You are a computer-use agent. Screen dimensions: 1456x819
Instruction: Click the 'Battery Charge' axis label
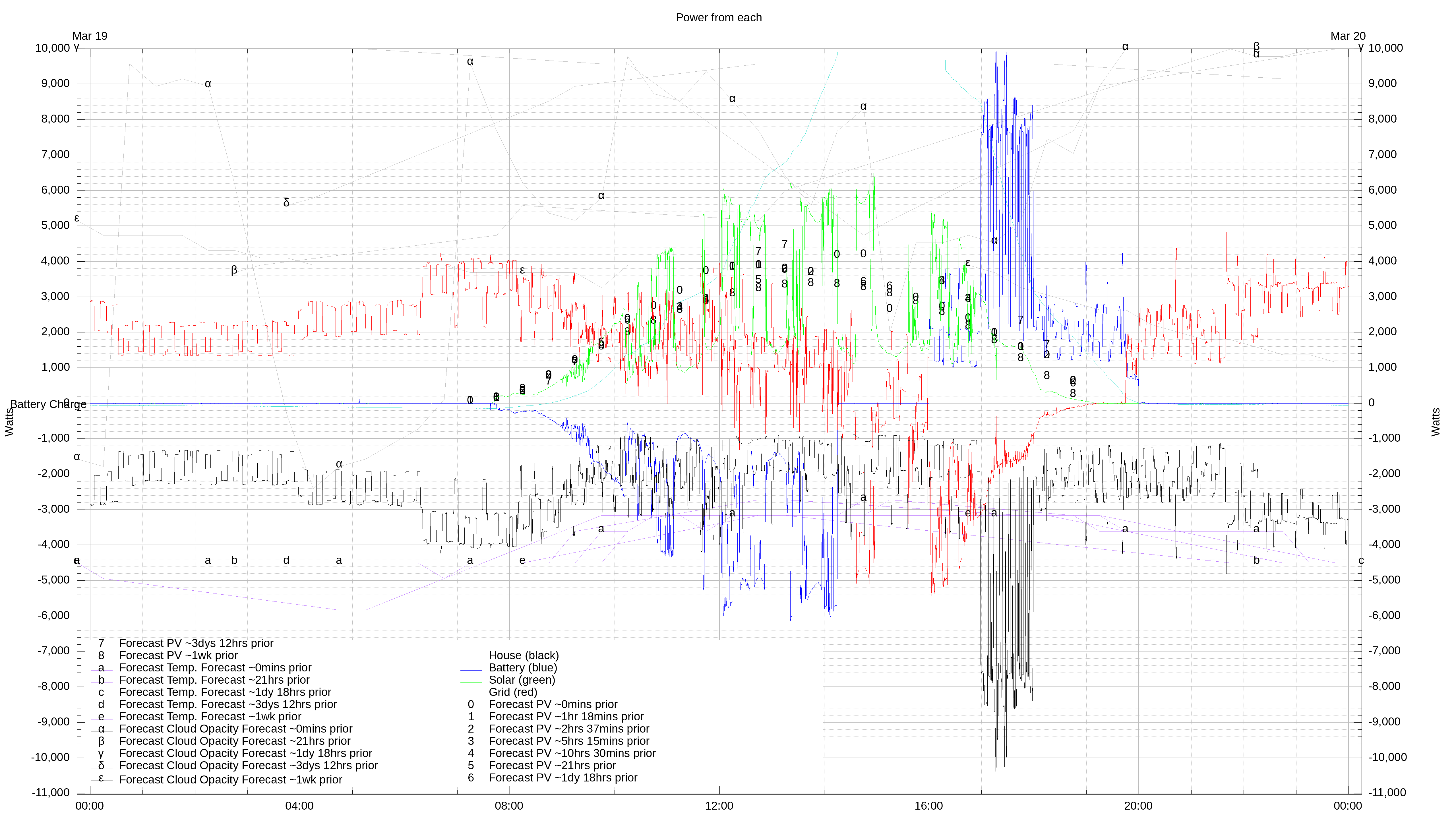click(48, 404)
